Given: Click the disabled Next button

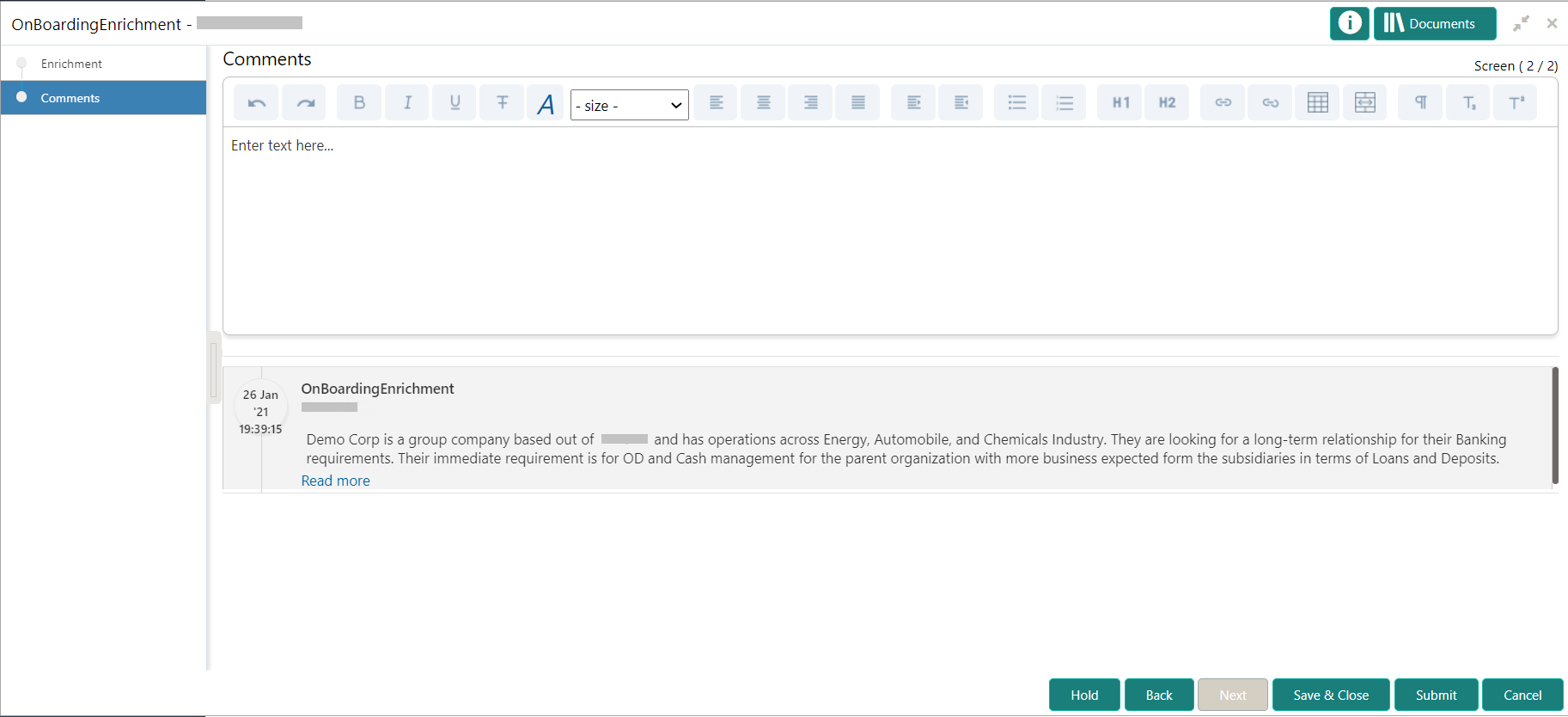Looking at the screenshot, I should [x=1233, y=695].
